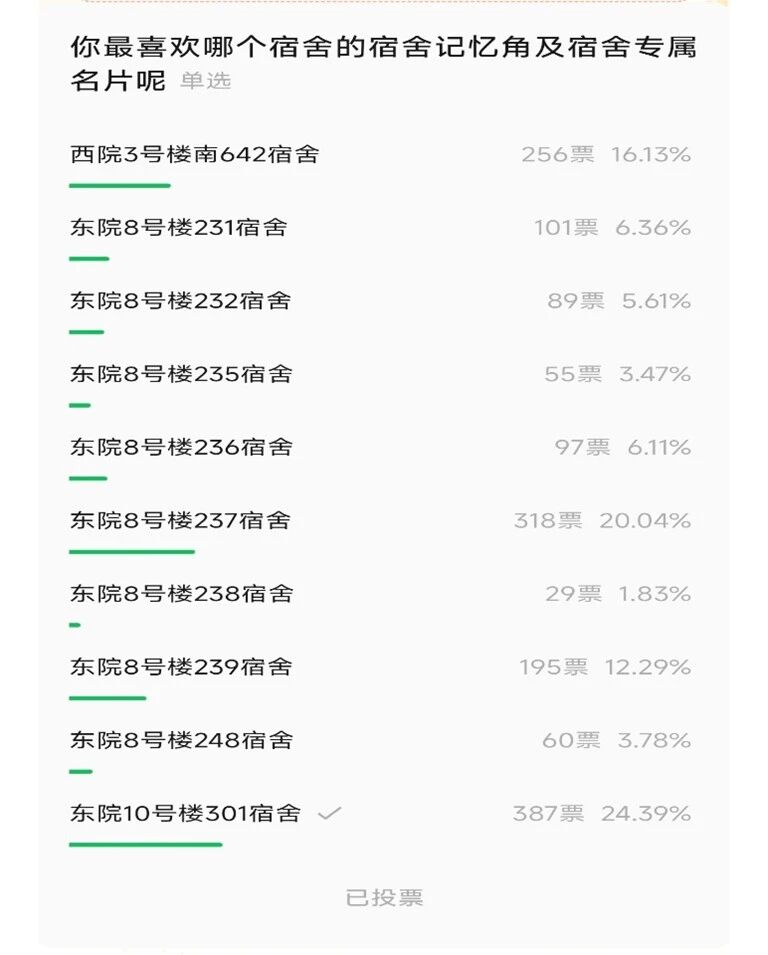The image size is (768, 955).
Task: Pick the 东院8号楼237宿舍 option
Action: point(180,520)
